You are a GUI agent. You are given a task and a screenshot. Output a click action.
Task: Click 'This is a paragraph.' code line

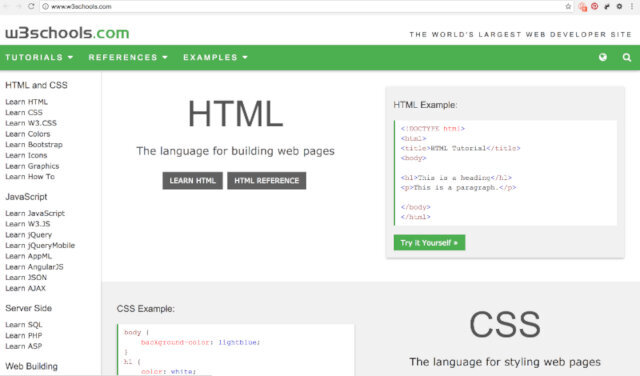pyautogui.click(x=458, y=188)
